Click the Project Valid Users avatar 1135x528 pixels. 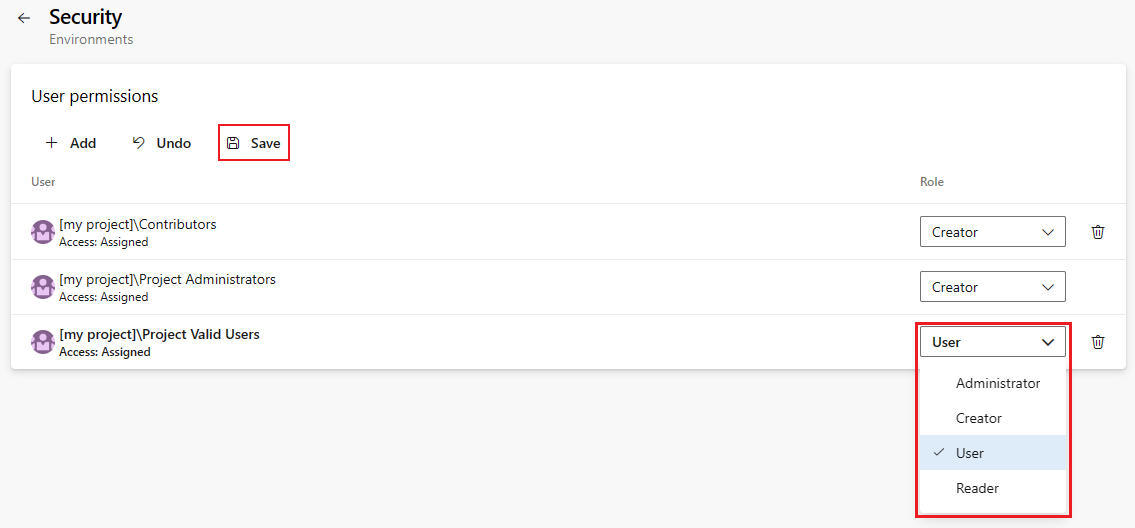(x=43, y=342)
